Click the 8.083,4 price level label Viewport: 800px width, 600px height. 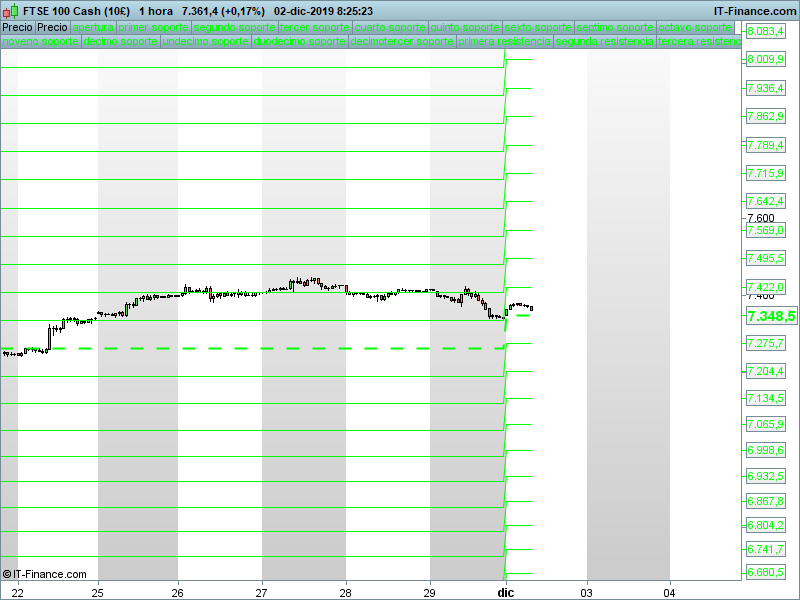point(767,32)
